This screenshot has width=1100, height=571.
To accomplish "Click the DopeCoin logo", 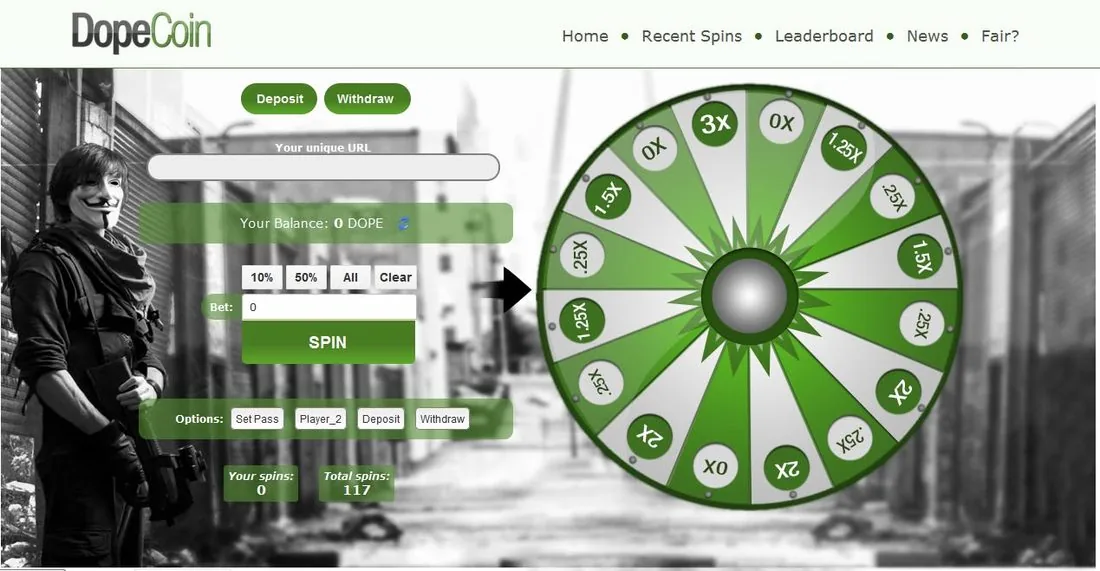I will click(x=141, y=32).
